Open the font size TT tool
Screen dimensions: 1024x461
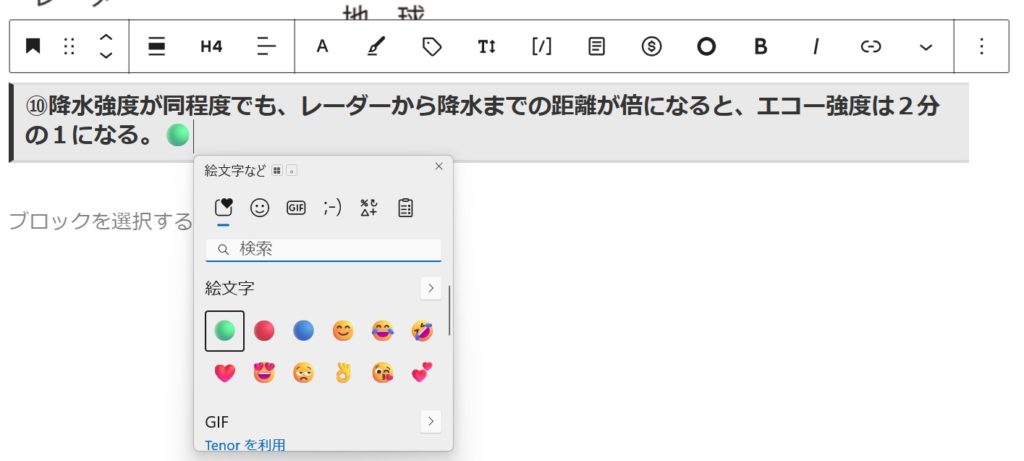tap(486, 46)
